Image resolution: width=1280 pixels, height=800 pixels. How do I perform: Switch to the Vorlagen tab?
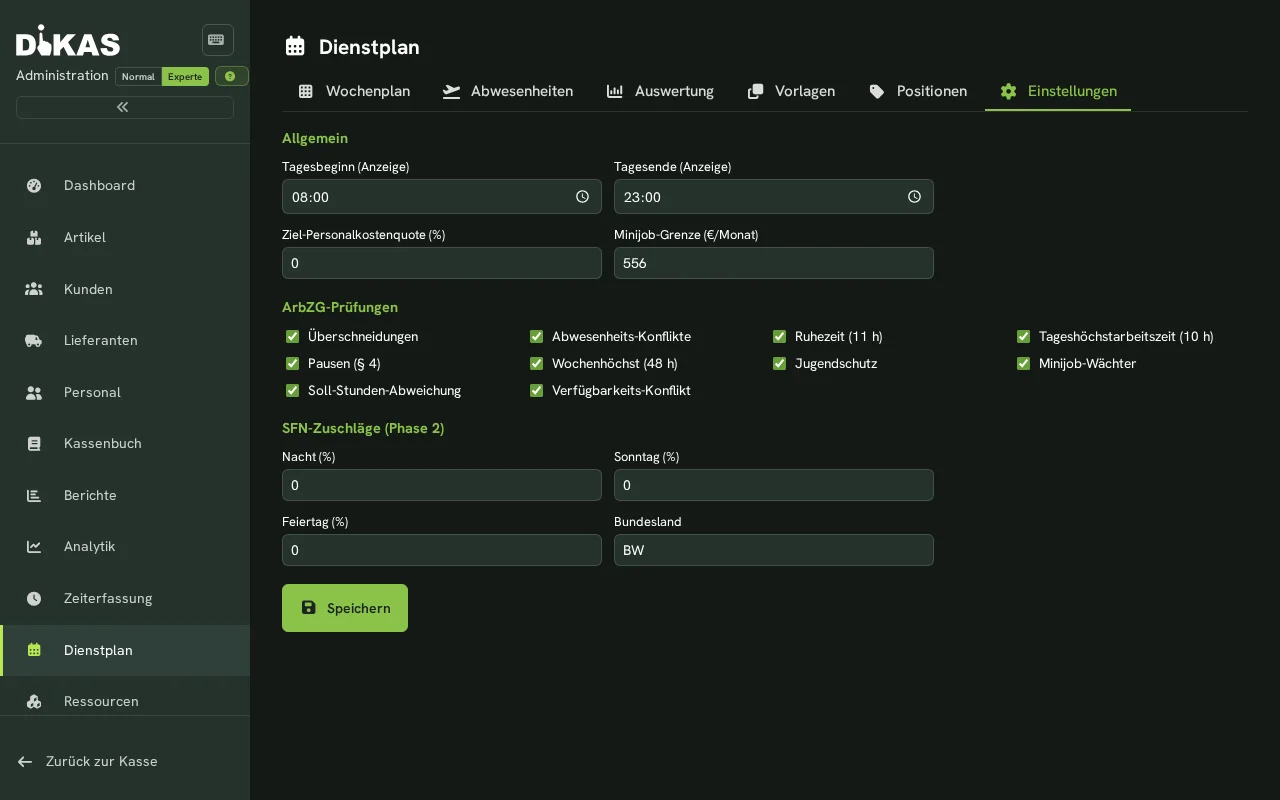[791, 91]
